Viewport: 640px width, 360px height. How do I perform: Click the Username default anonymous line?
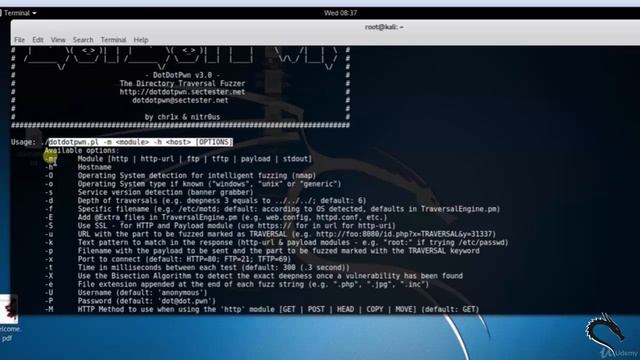point(126,293)
